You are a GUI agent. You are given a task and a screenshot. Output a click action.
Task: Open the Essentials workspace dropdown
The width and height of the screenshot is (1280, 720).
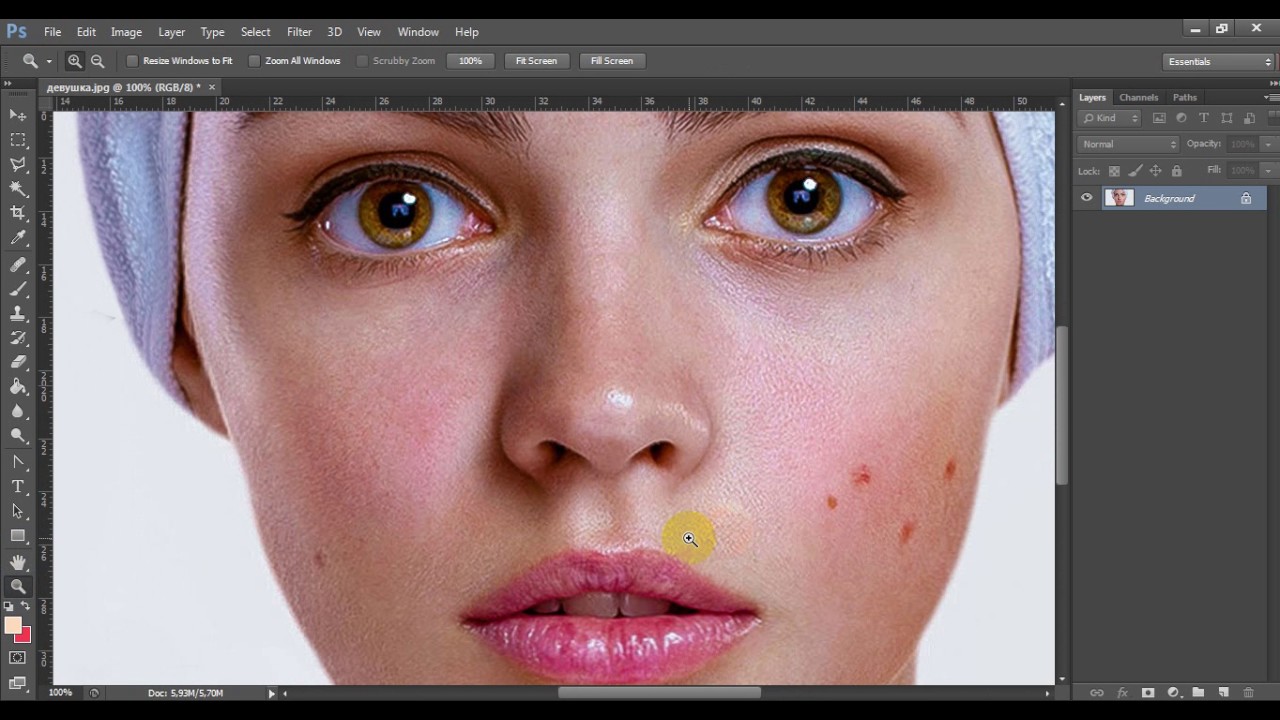click(x=1219, y=61)
